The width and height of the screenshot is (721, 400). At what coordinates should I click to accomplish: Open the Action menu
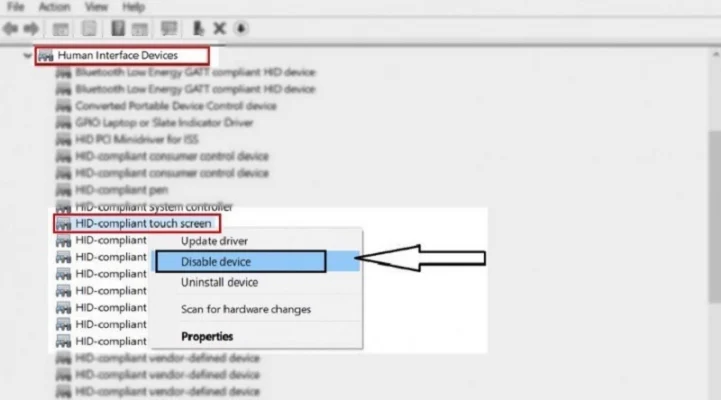[54, 7]
